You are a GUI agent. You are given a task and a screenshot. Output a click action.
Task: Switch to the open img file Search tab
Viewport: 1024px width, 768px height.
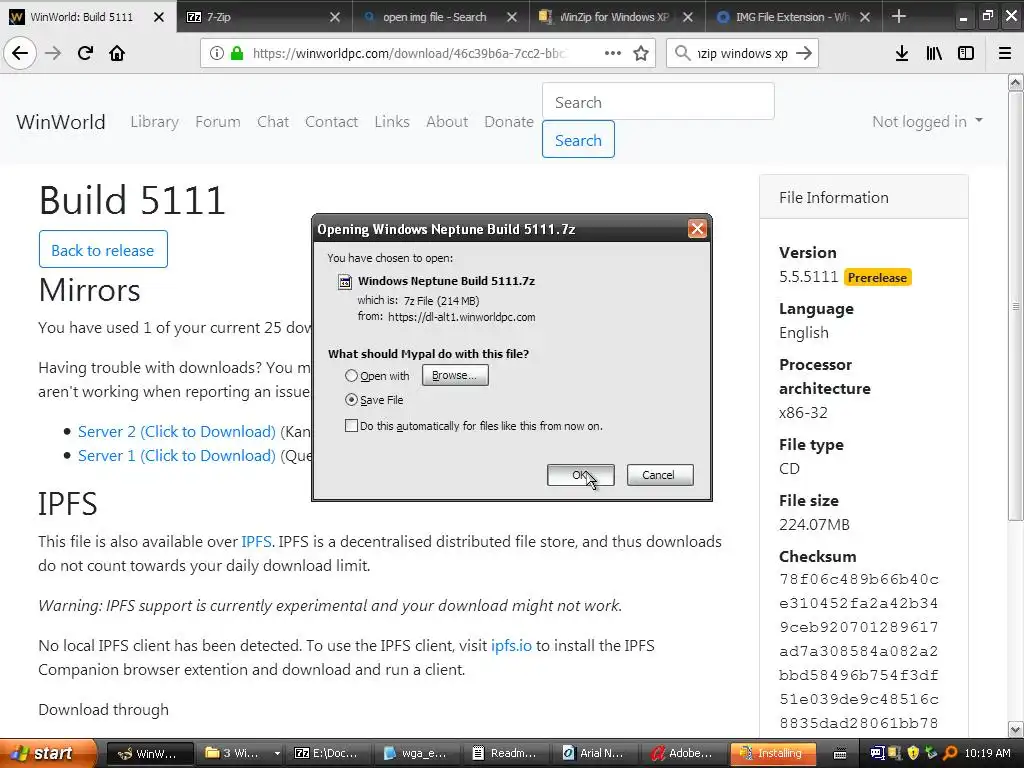tap(441, 17)
